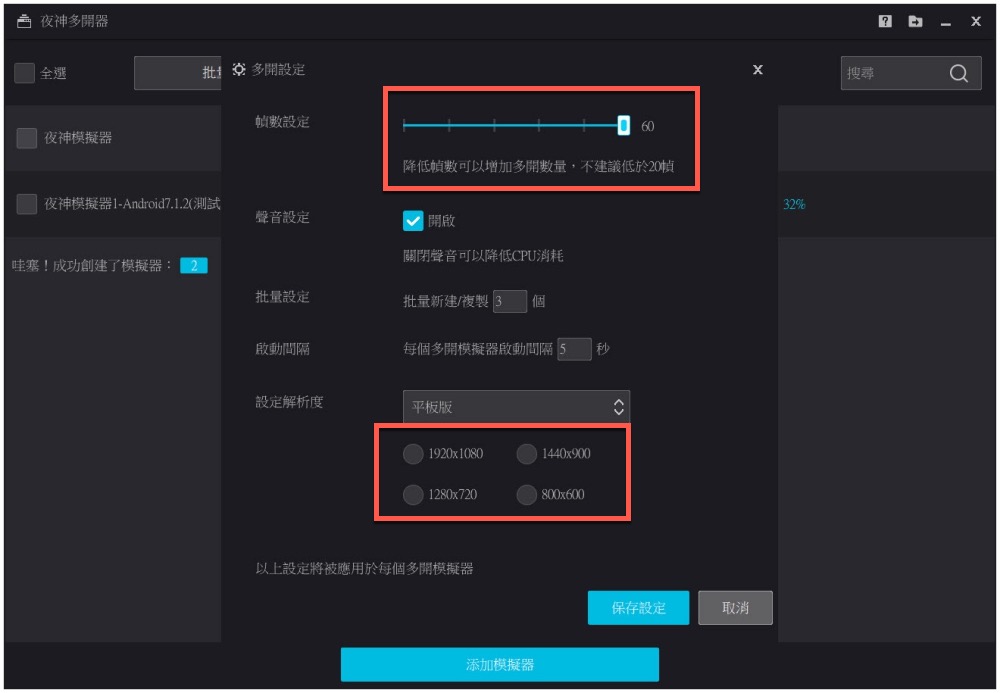
Task: Click the search magnifier icon
Action: (x=959, y=73)
